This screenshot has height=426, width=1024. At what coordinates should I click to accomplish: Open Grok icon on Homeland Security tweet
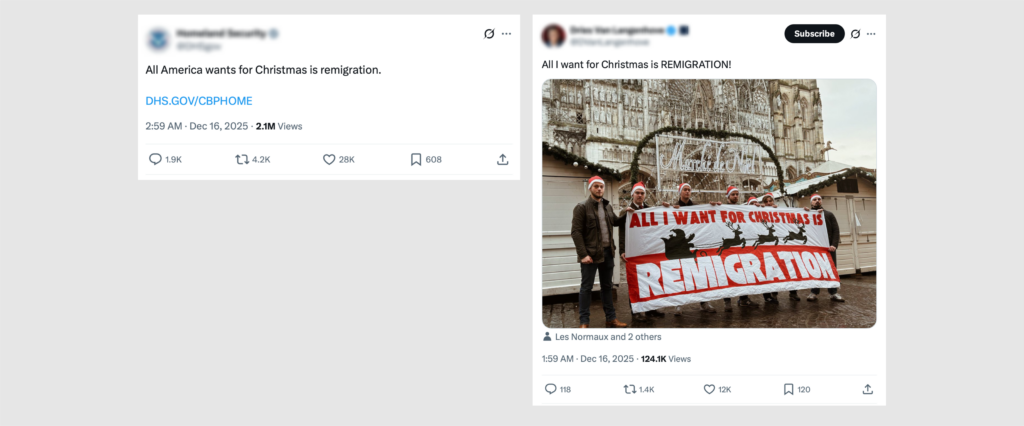point(489,34)
